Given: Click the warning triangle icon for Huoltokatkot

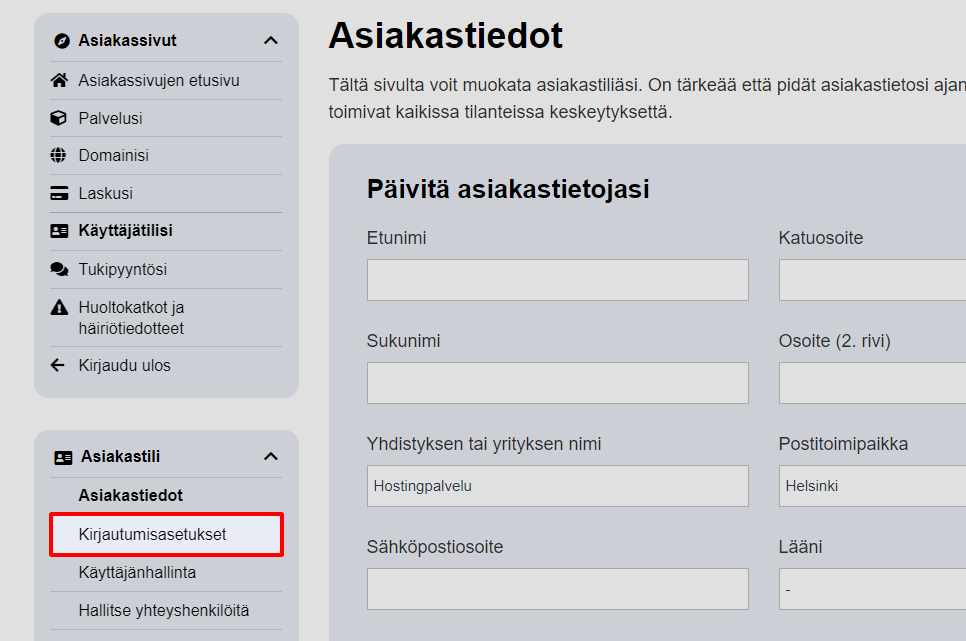Looking at the screenshot, I should pyautogui.click(x=59, y=307).
